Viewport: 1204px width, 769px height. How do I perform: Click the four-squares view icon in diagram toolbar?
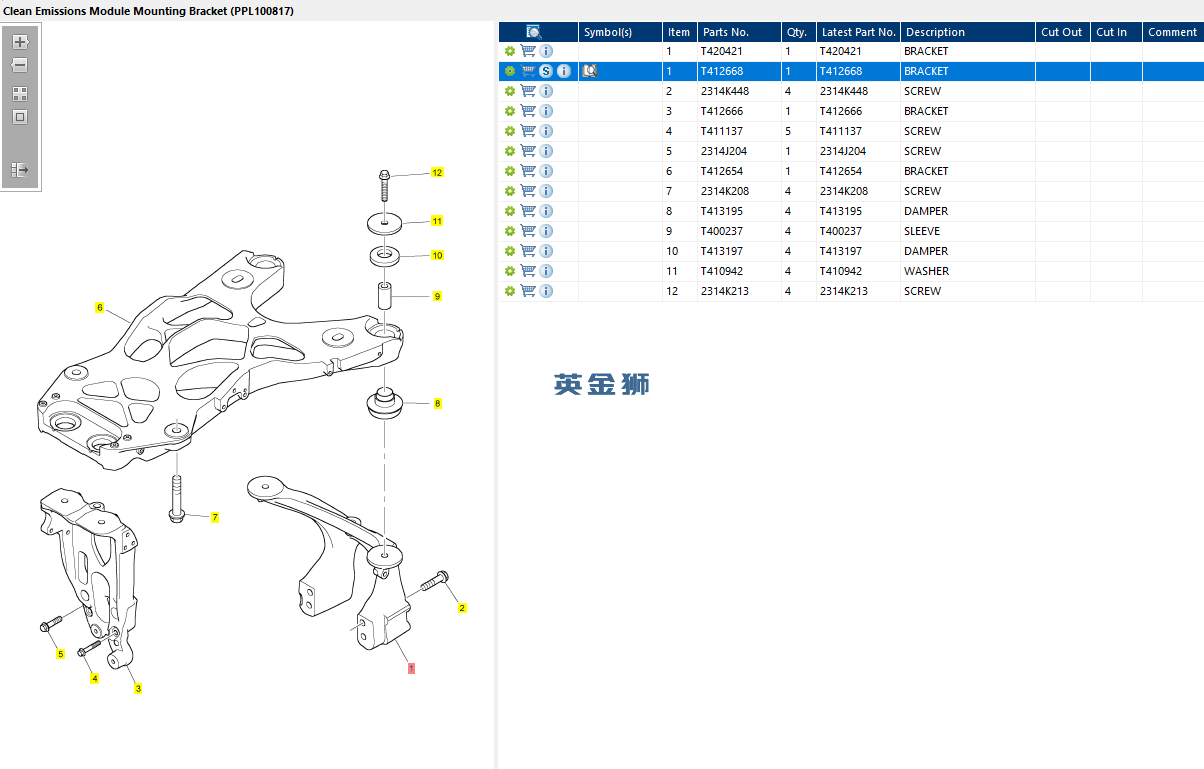20,94
